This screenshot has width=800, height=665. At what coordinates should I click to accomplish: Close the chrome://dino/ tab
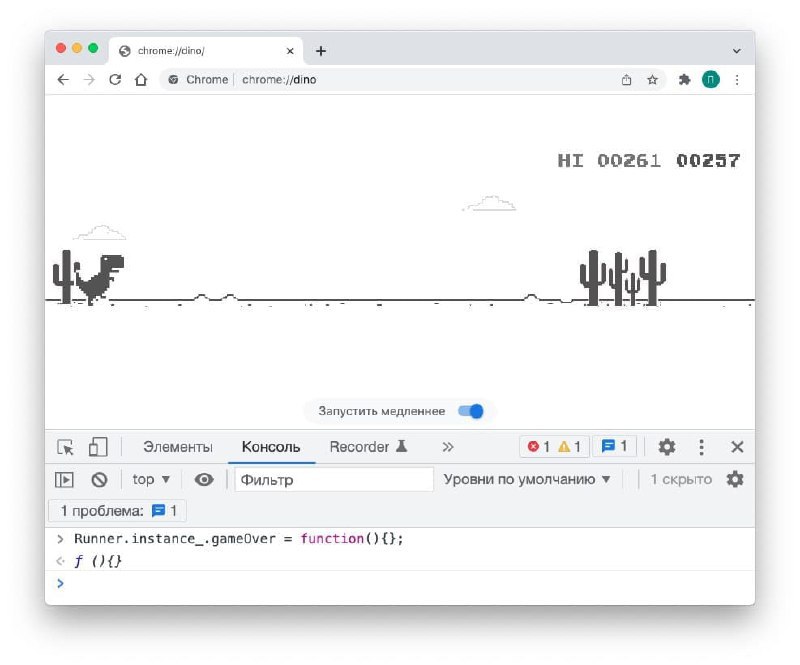coord(290,51)
